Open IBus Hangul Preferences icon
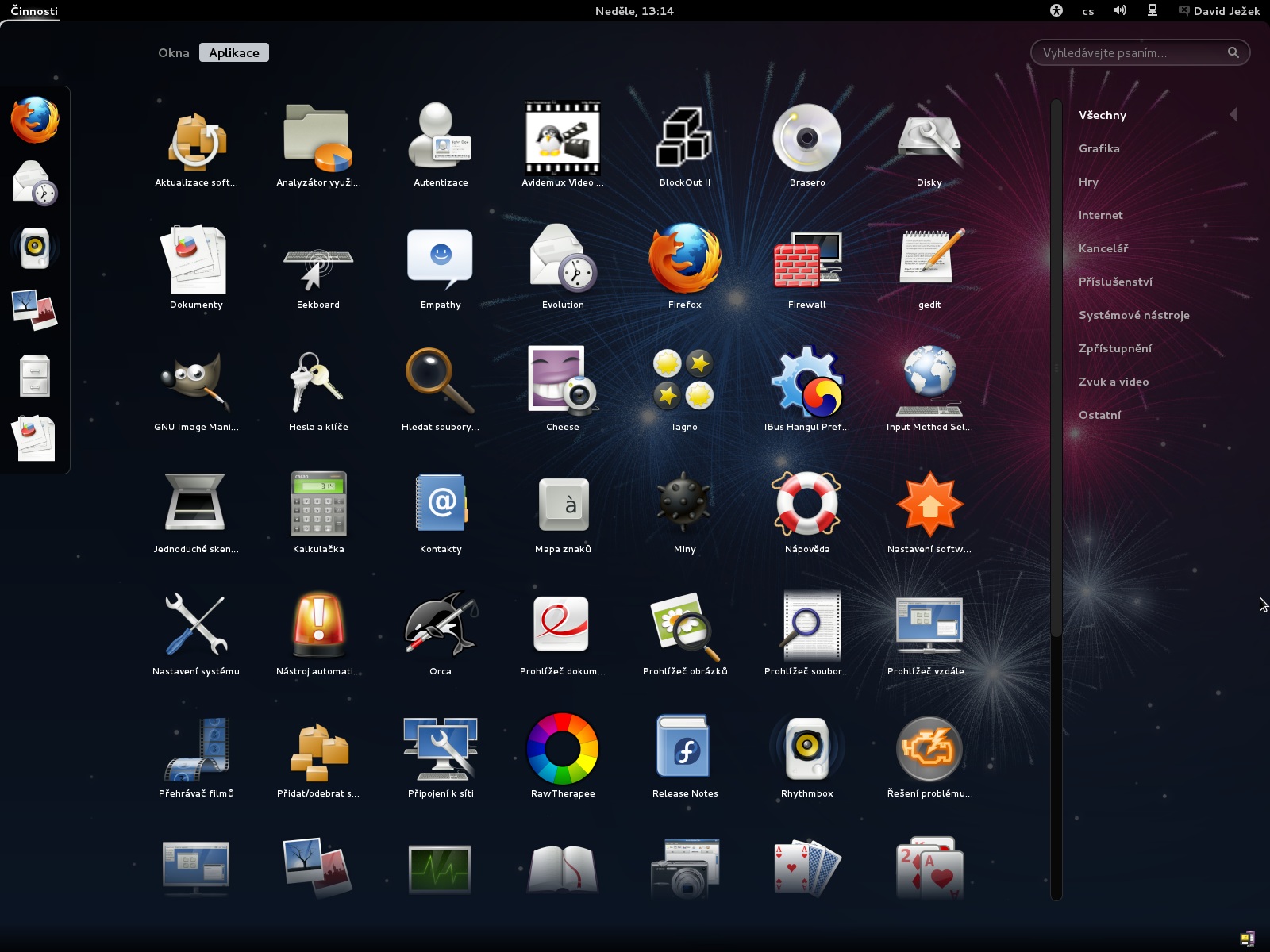Viewport: 1270px width, 952px height. (x=807, y=381)
